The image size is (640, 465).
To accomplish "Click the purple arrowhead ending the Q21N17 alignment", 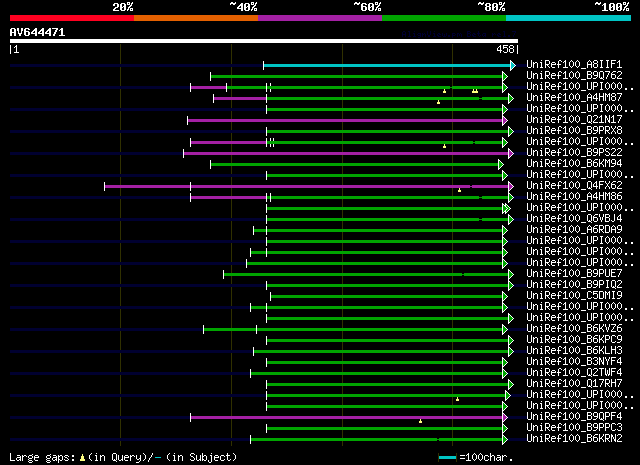I will click(x=505, y=120).
